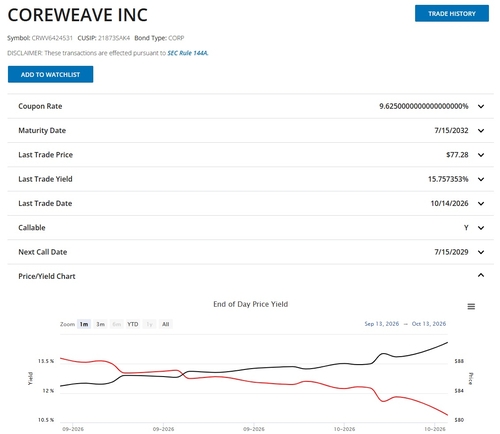Viewport: 500px width, 434px height.
Task: Select the 1y zoom range
Action: click(x=149, y=324)
